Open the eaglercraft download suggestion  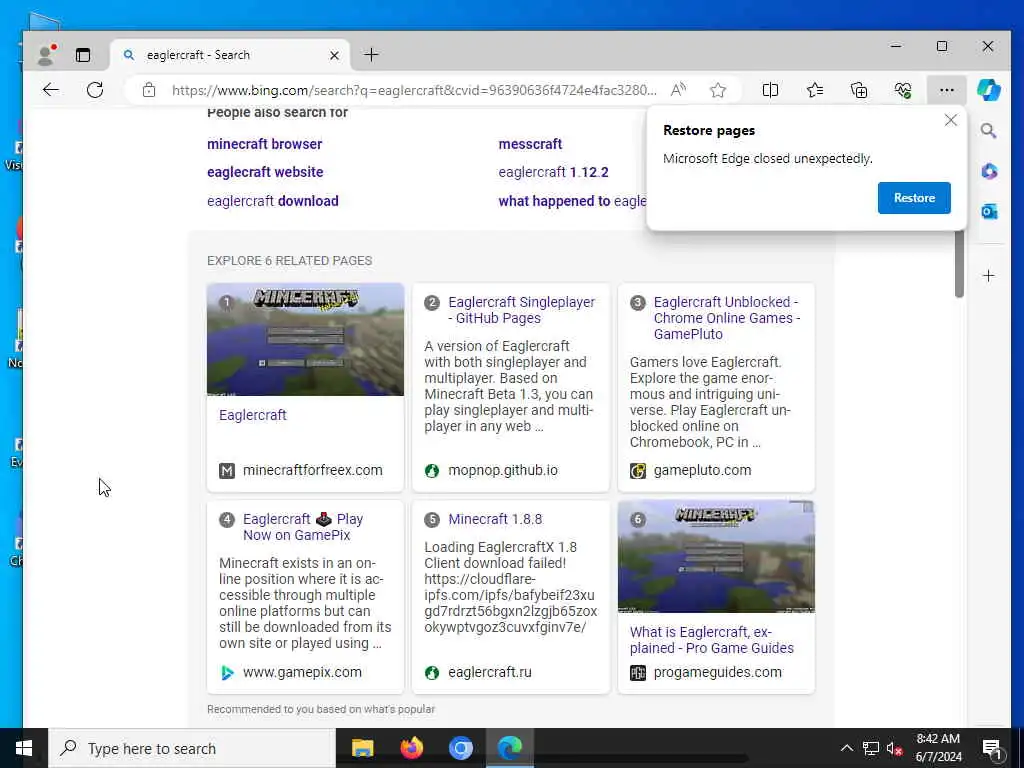point(273,201)
